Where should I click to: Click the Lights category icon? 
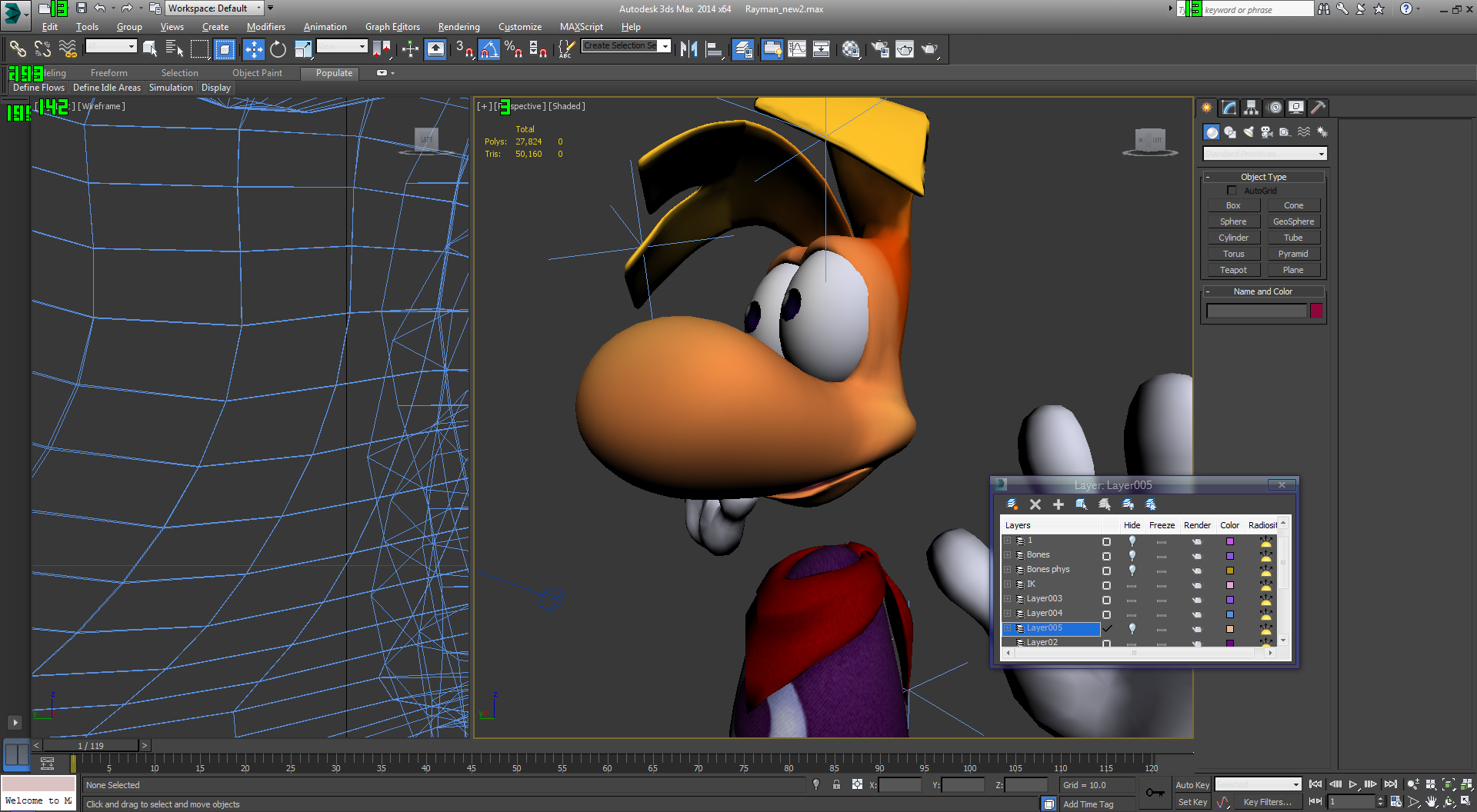click(x=1249, y=132)
